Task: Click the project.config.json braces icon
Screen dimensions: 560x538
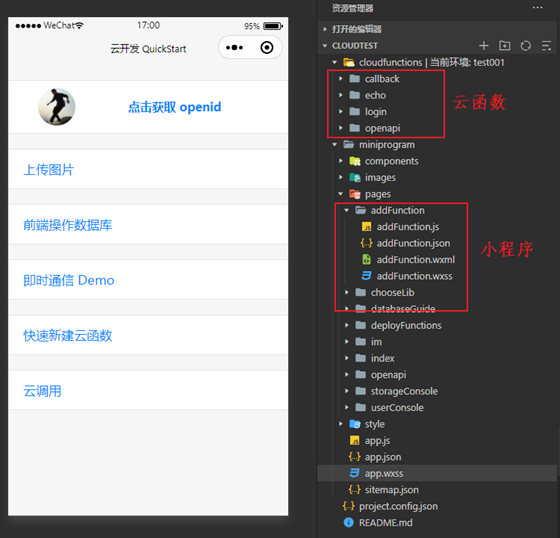Action: (x=349, y=506)
